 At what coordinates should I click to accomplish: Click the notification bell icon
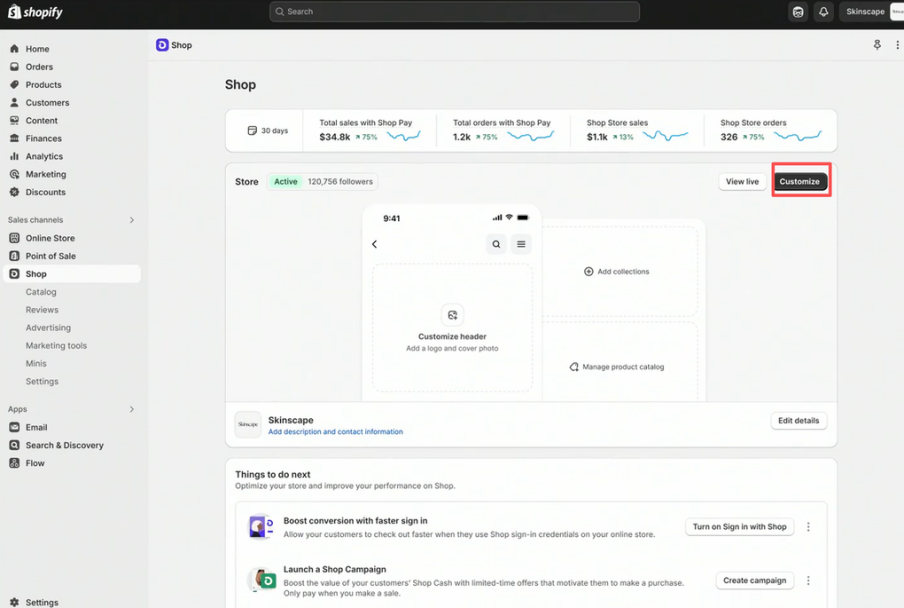(823, 12)
